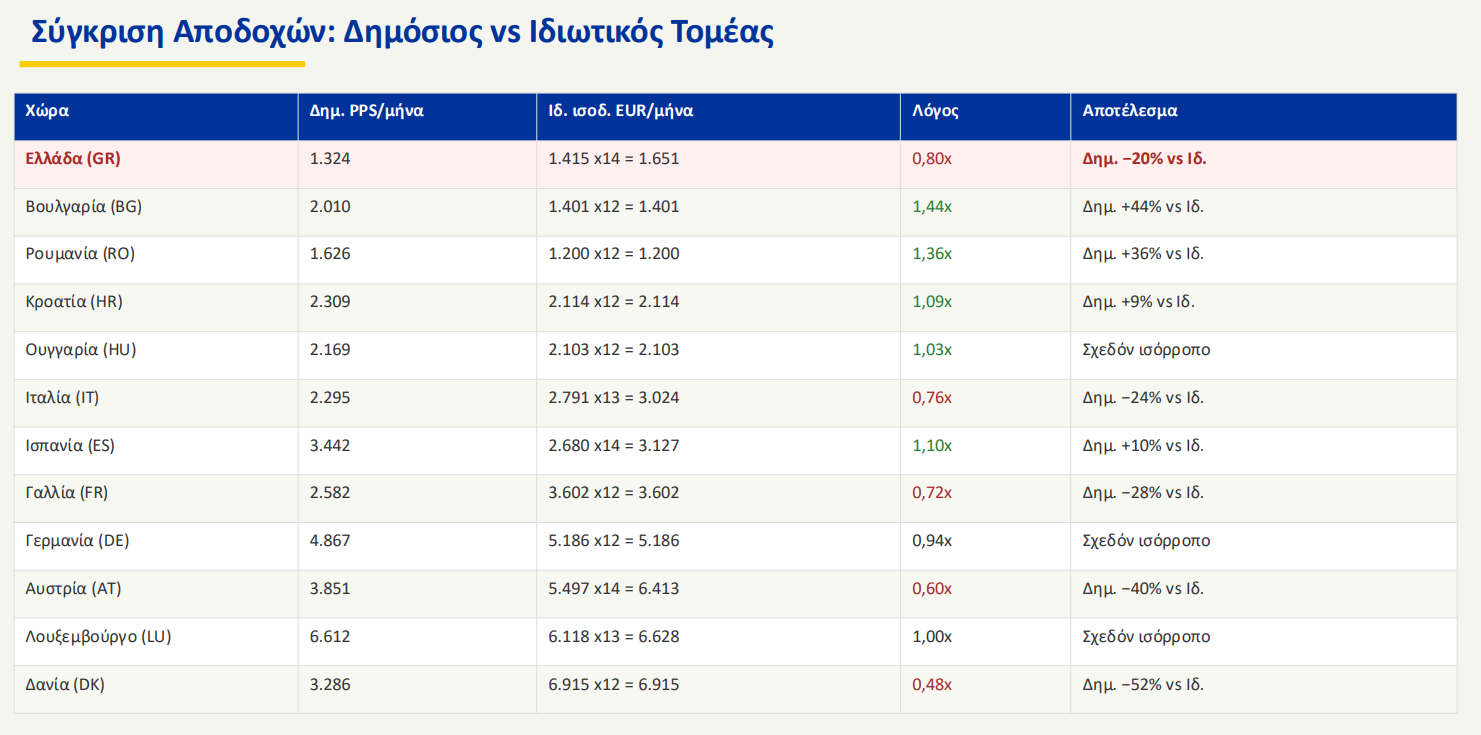Image resolution: width=1481 pixels, height=735 pixels.
Task: Click the Δημ. −40% vs Ιδ. result
Action: [x=1142, y=589]
